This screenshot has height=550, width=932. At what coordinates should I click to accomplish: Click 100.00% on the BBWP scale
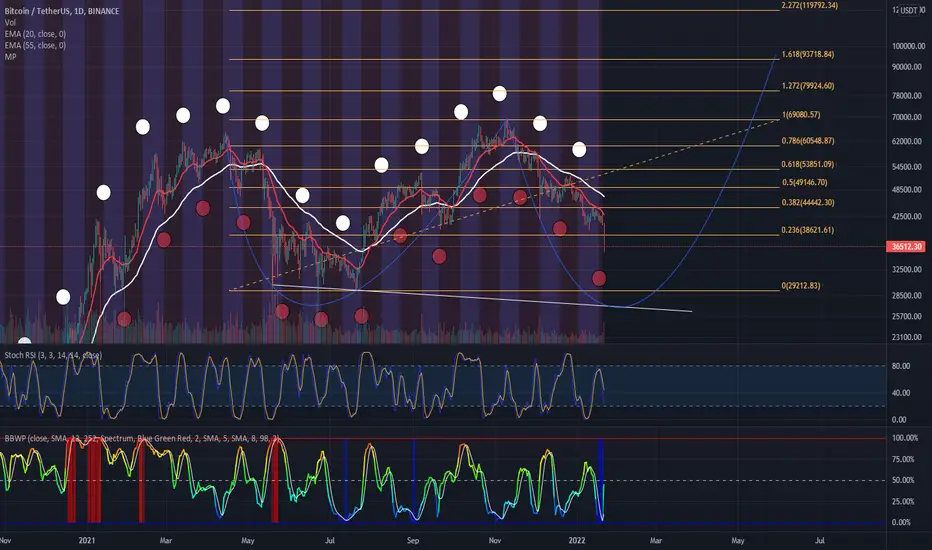905,438
